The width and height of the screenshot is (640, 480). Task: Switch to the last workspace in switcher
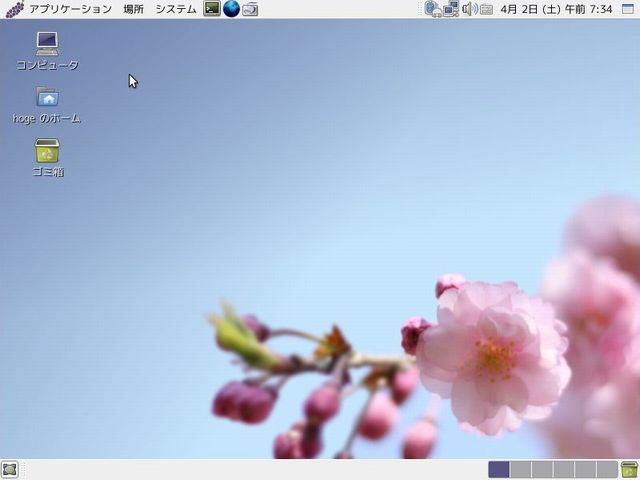607,469
